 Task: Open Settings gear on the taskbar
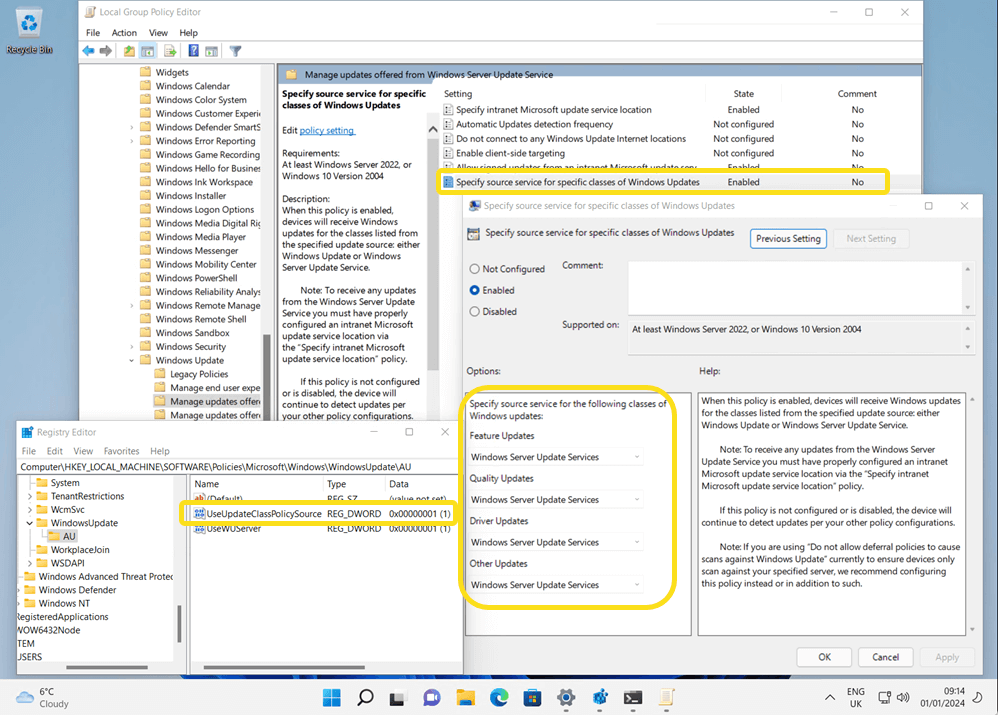pyautogui.click(x=566, y=698)
